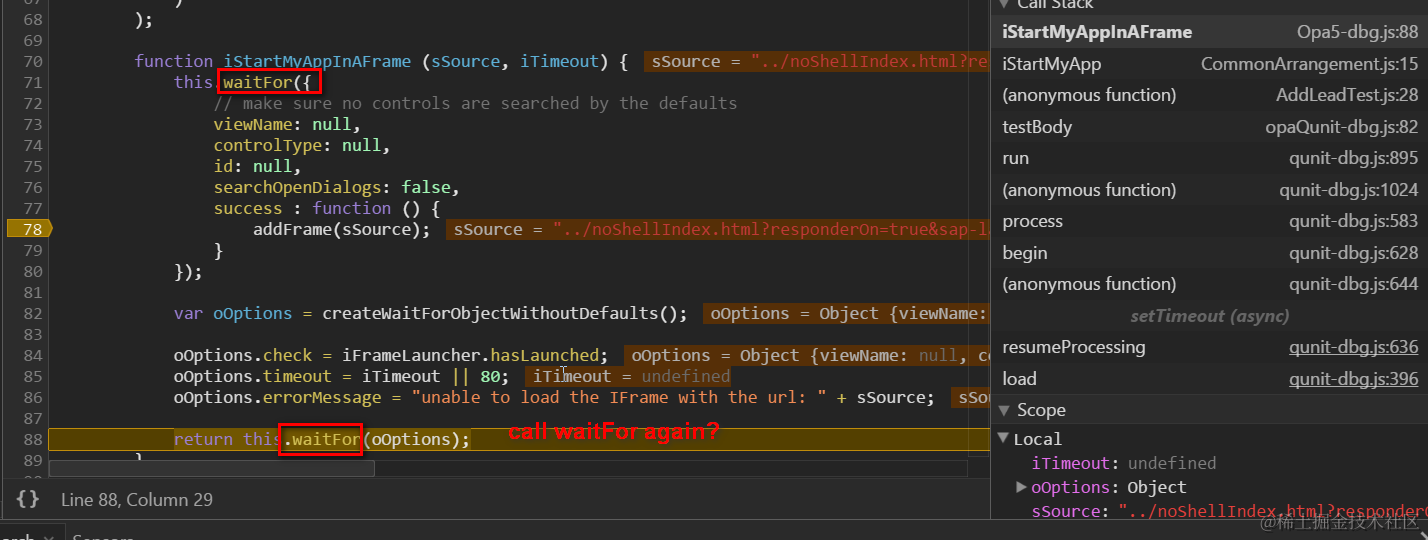Open the Opa5-dbg.js:88 file link
This screenshot has width=1428, height=540.
(x=1357, y=32)
